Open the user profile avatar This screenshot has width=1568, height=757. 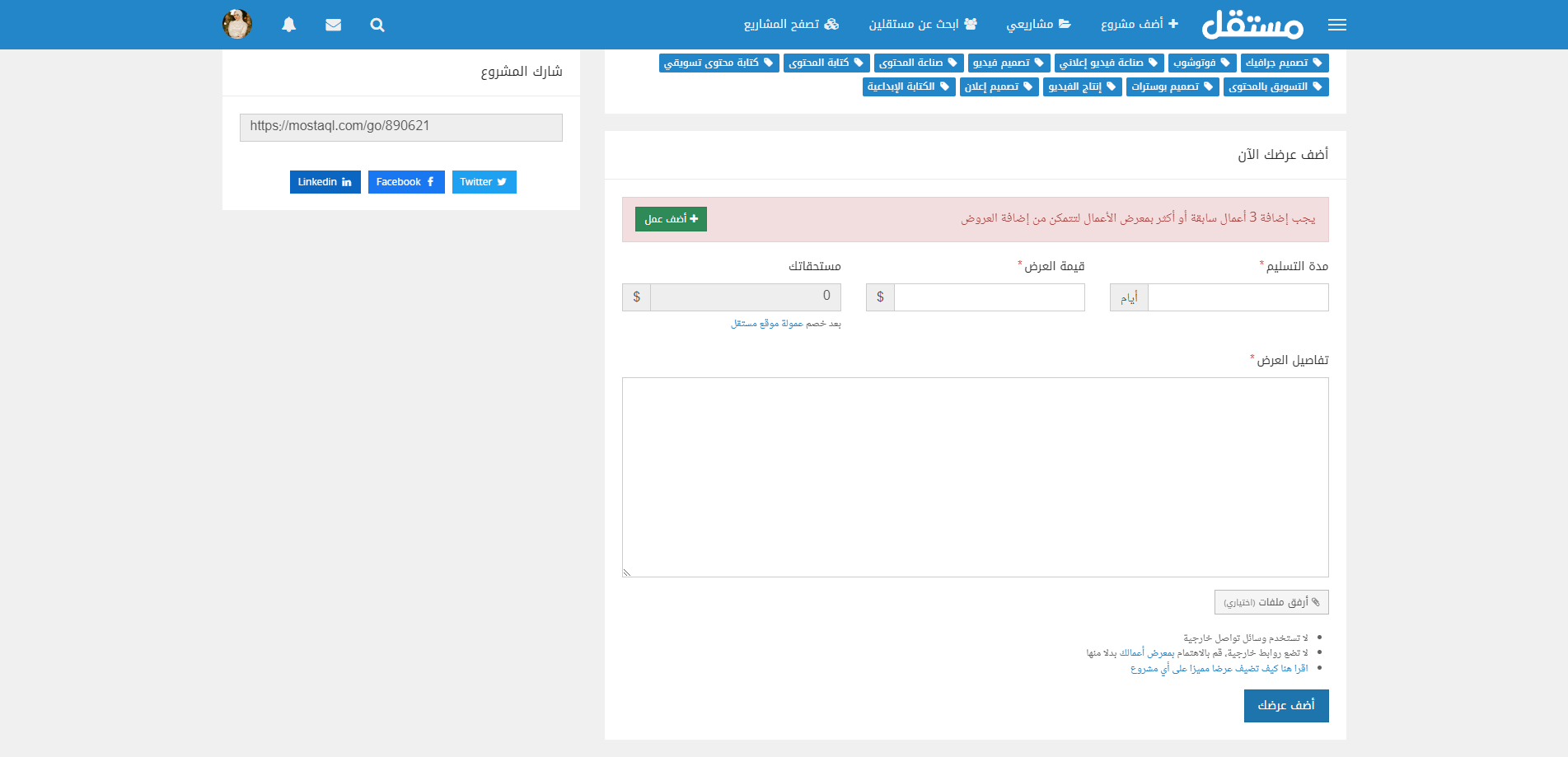coord(237,25)
